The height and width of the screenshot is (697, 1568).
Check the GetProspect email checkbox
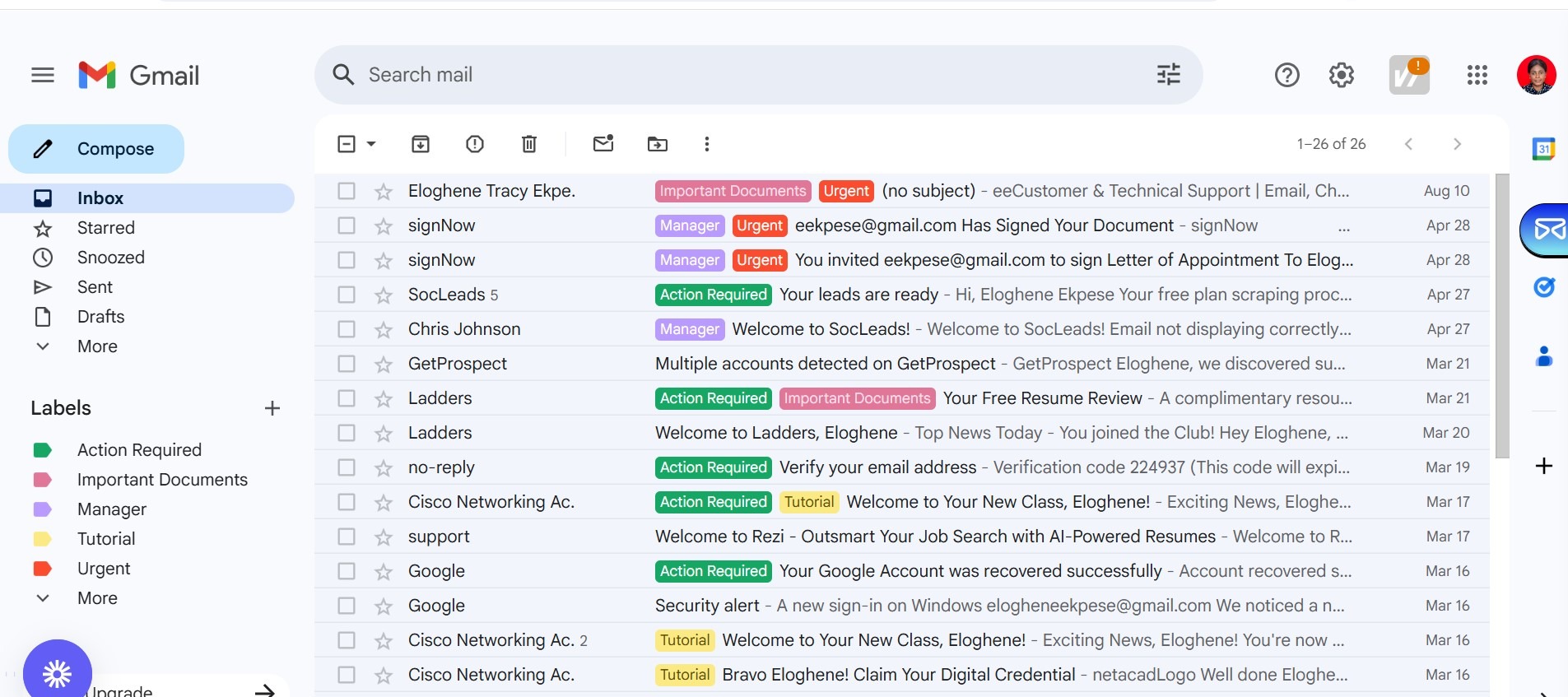[x=347, y=364]
